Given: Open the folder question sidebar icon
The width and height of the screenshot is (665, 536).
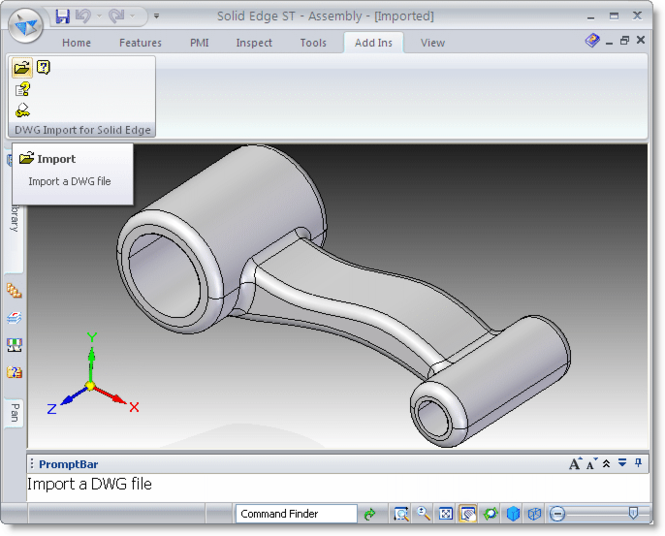Looking at the screenshot, I should click(14, 372).
